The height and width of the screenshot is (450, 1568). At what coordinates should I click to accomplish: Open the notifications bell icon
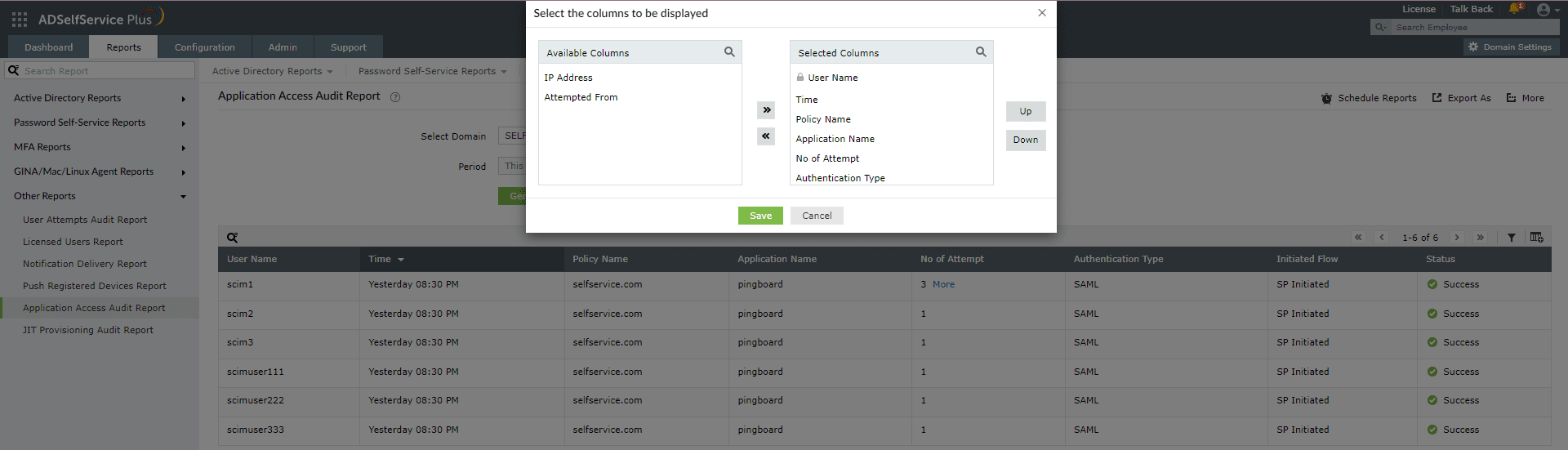1515,9
